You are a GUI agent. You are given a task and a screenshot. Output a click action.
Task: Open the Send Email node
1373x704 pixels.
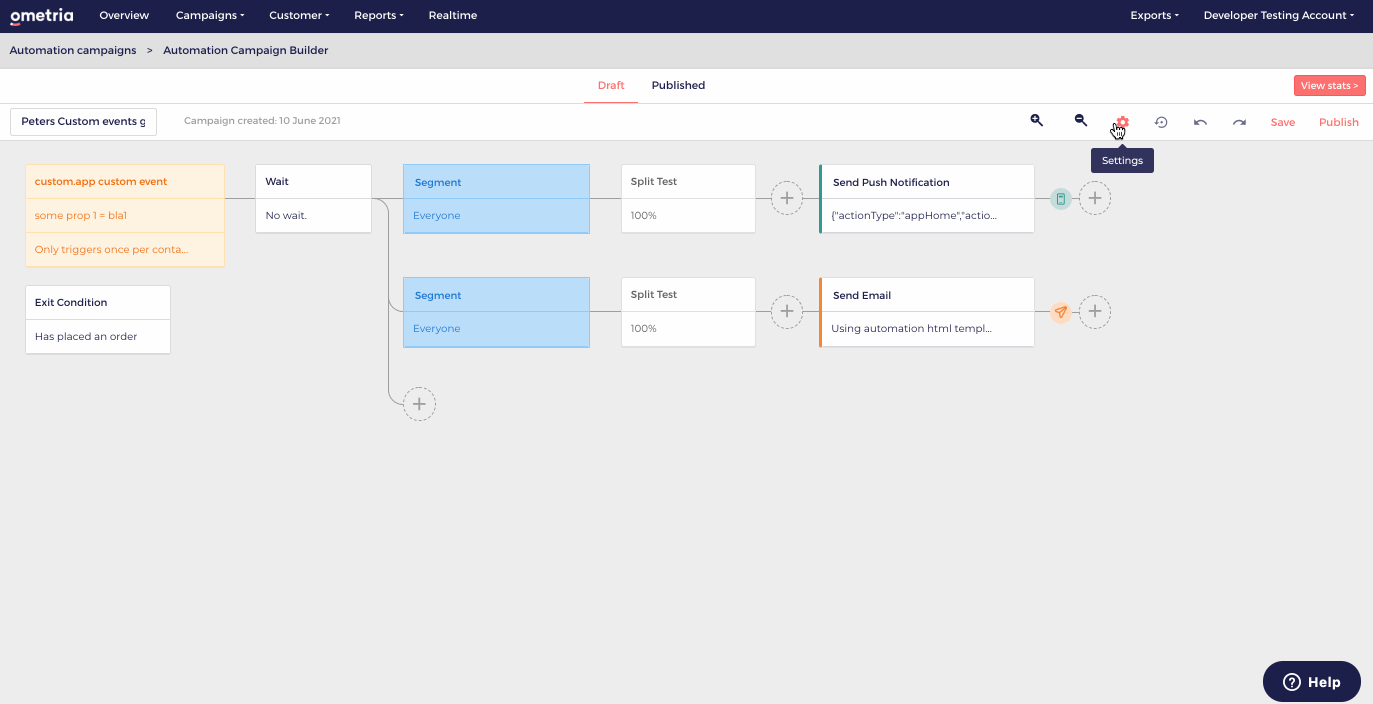(x=927, y=312)
